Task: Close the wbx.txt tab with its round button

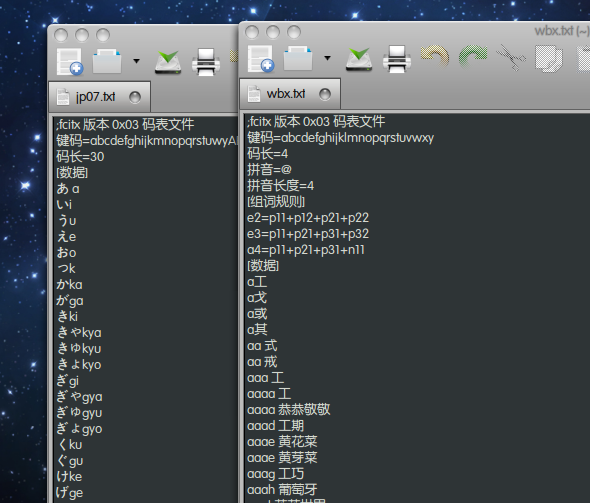Action: tap(325, 94)
